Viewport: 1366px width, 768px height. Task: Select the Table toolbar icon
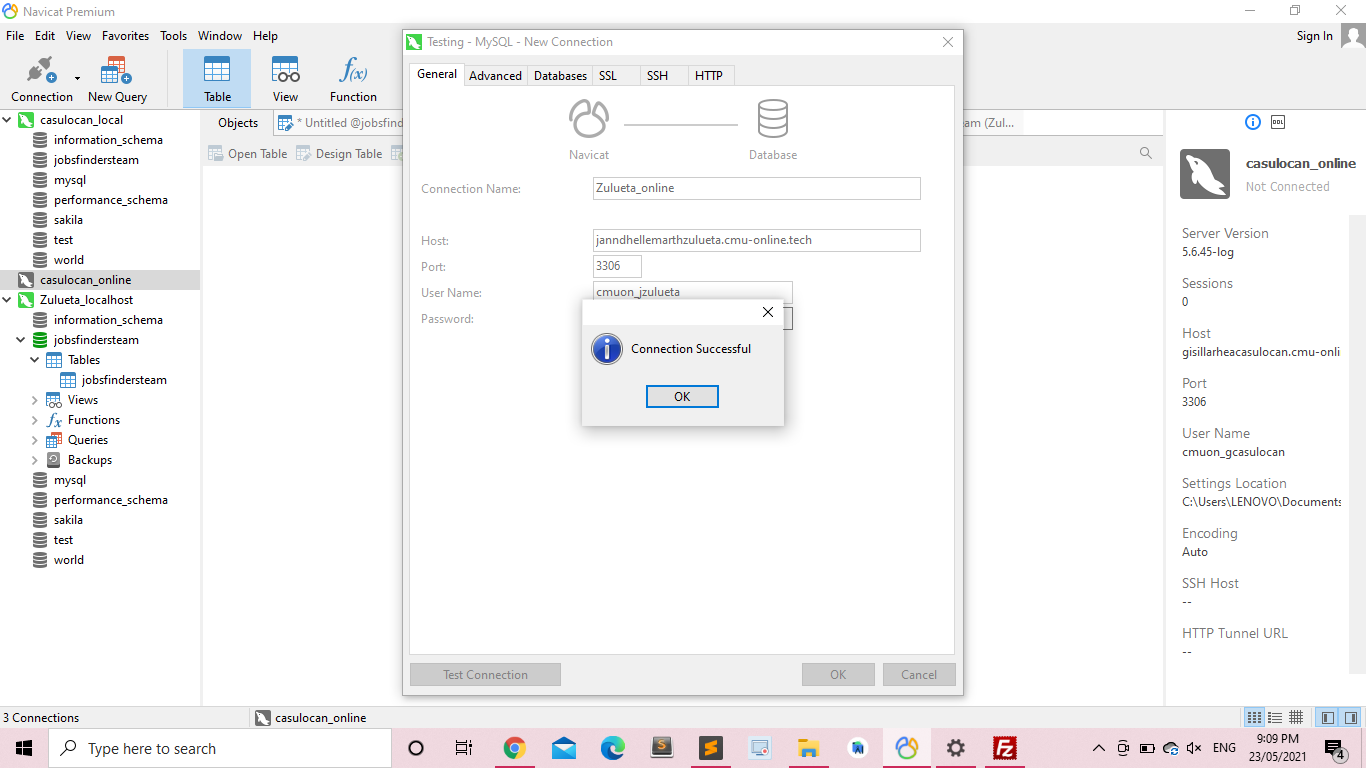coord(217,78)
